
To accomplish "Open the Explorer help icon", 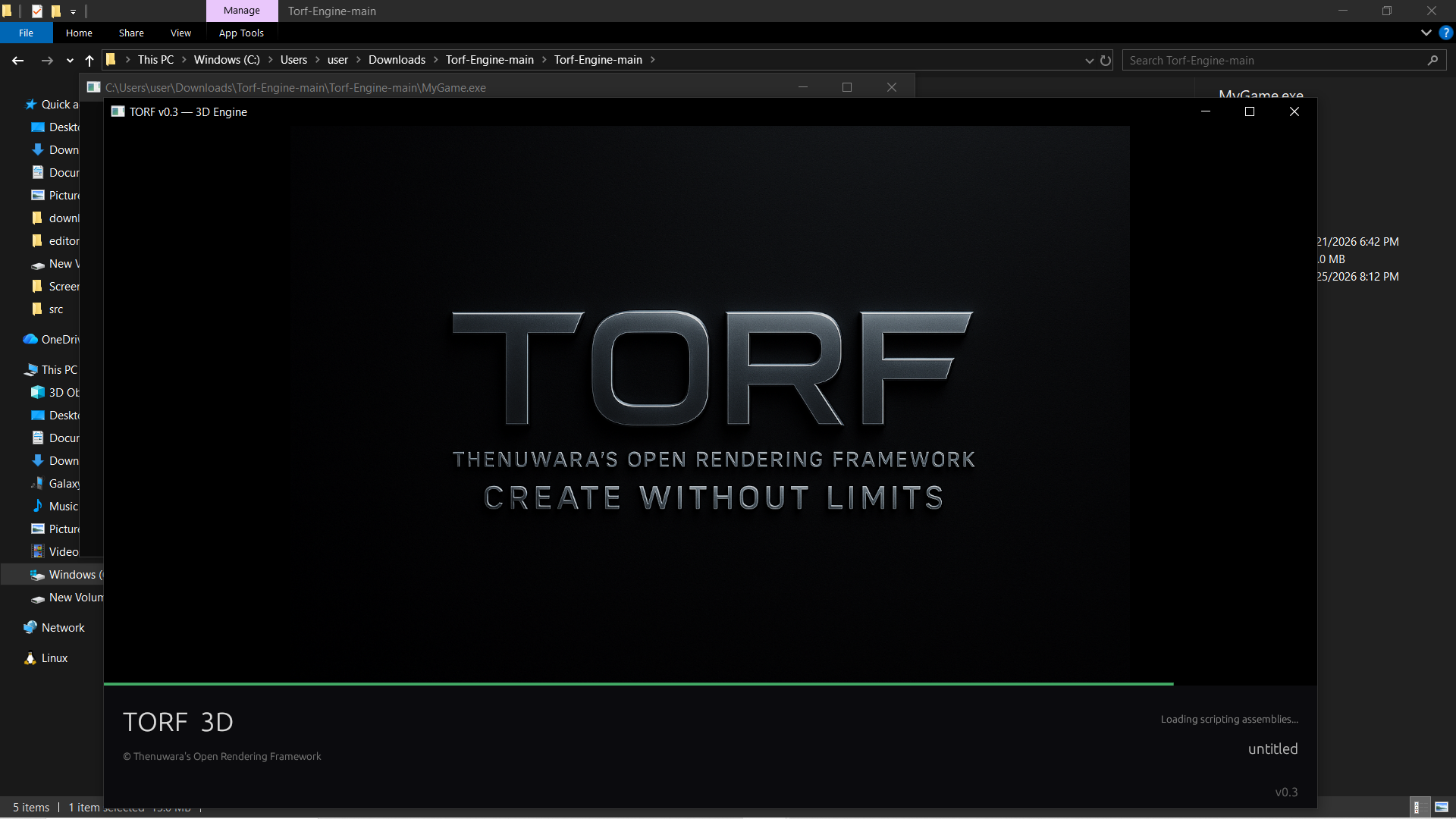I will click(x=1446, y=33).
